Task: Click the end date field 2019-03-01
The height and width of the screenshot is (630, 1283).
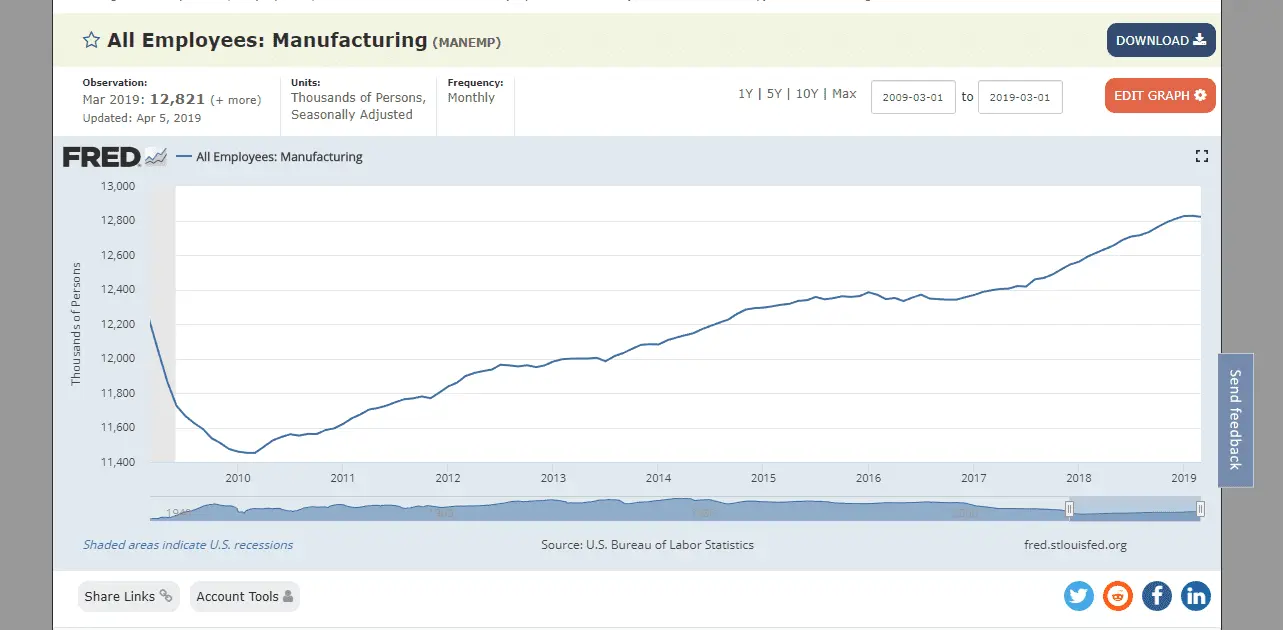Action: [1019, 97]
